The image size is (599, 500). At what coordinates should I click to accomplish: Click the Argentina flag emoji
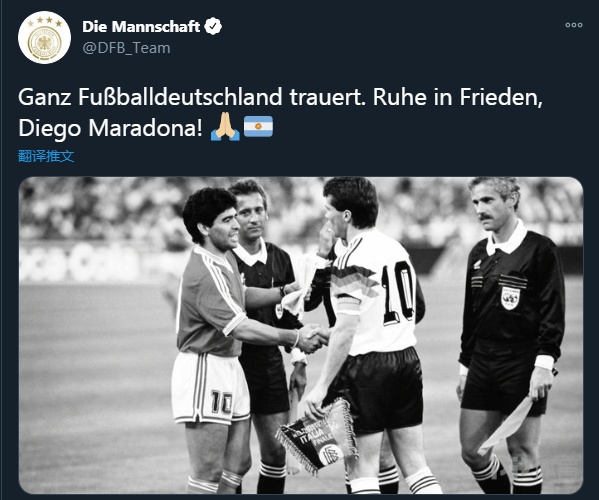tap(259, 126)
